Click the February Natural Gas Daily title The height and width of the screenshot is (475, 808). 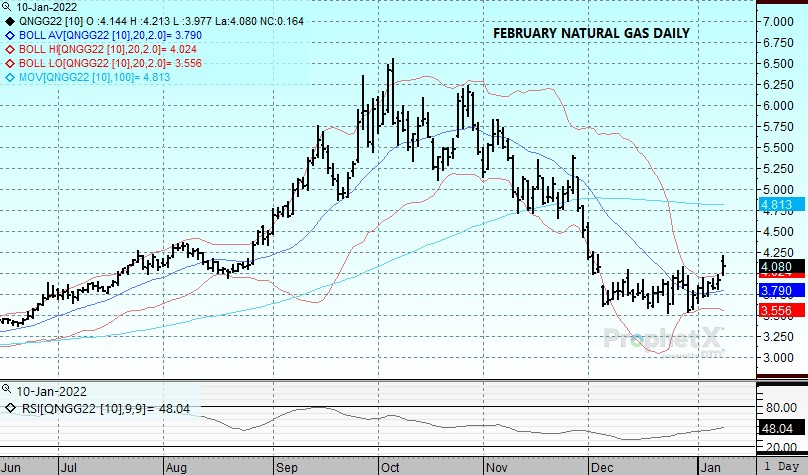591,33
